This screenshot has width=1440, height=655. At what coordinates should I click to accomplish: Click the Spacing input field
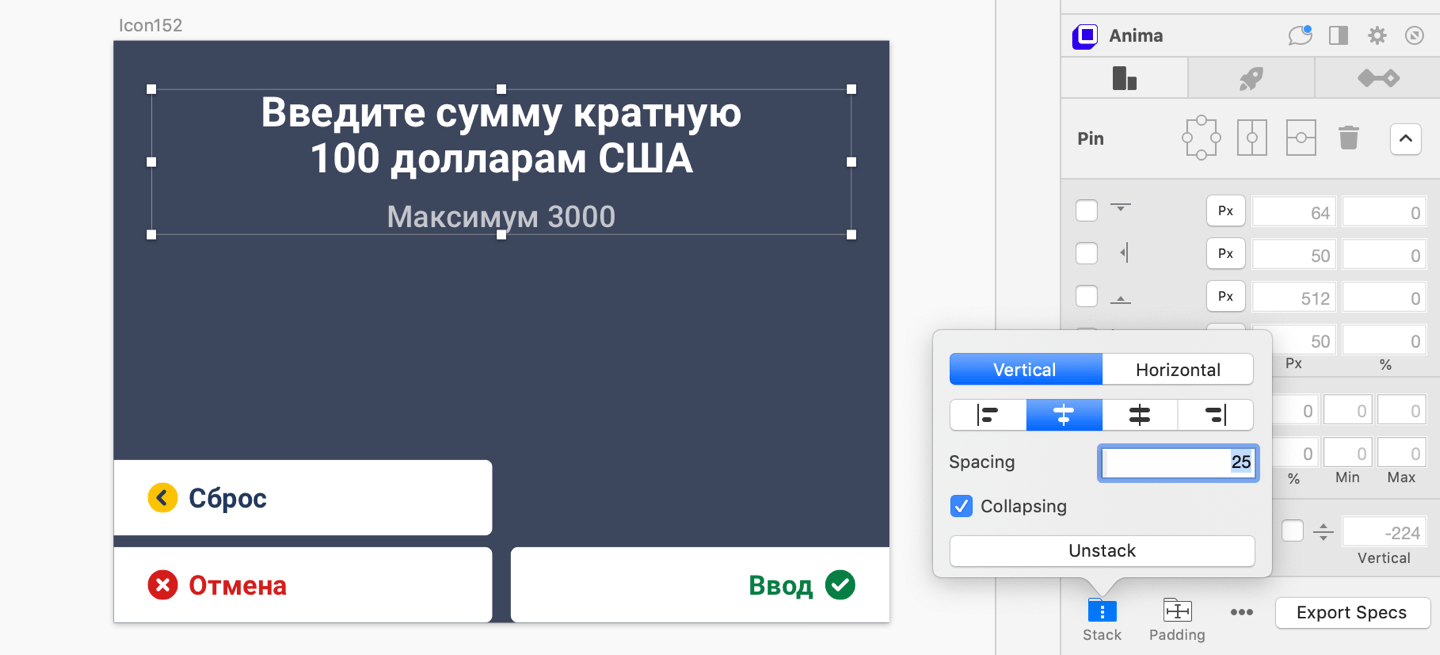(1177, 462)
